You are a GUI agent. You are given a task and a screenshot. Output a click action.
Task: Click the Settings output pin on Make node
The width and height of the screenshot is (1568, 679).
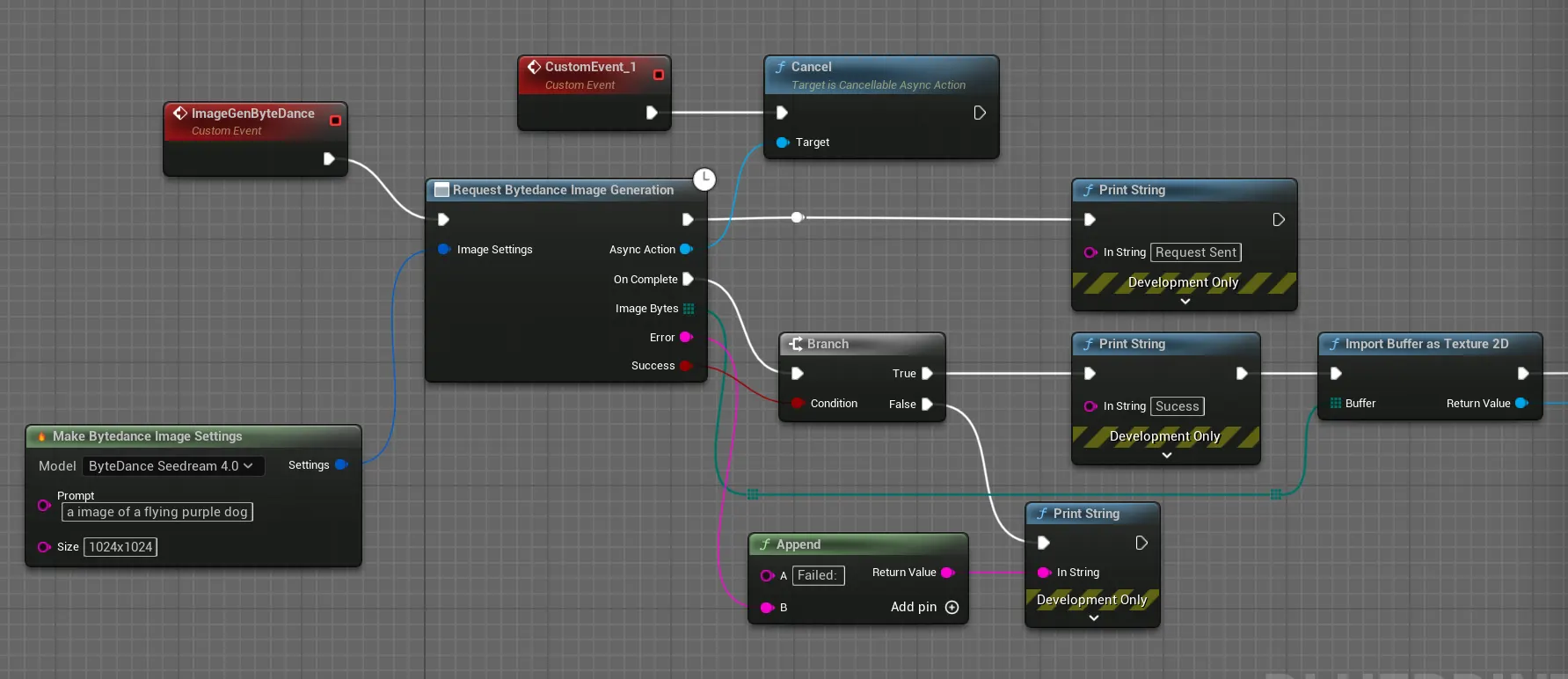(x=341, y=464)
